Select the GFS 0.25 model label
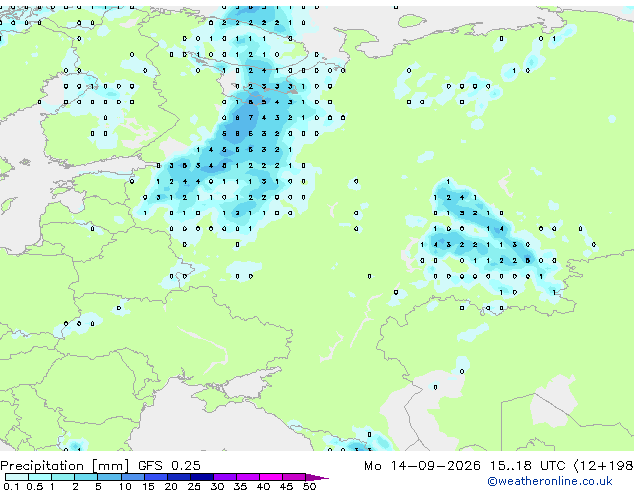Image resolution: width=634 pixels, height=490 pixels. pyautogui.click(x=169, y=466)
